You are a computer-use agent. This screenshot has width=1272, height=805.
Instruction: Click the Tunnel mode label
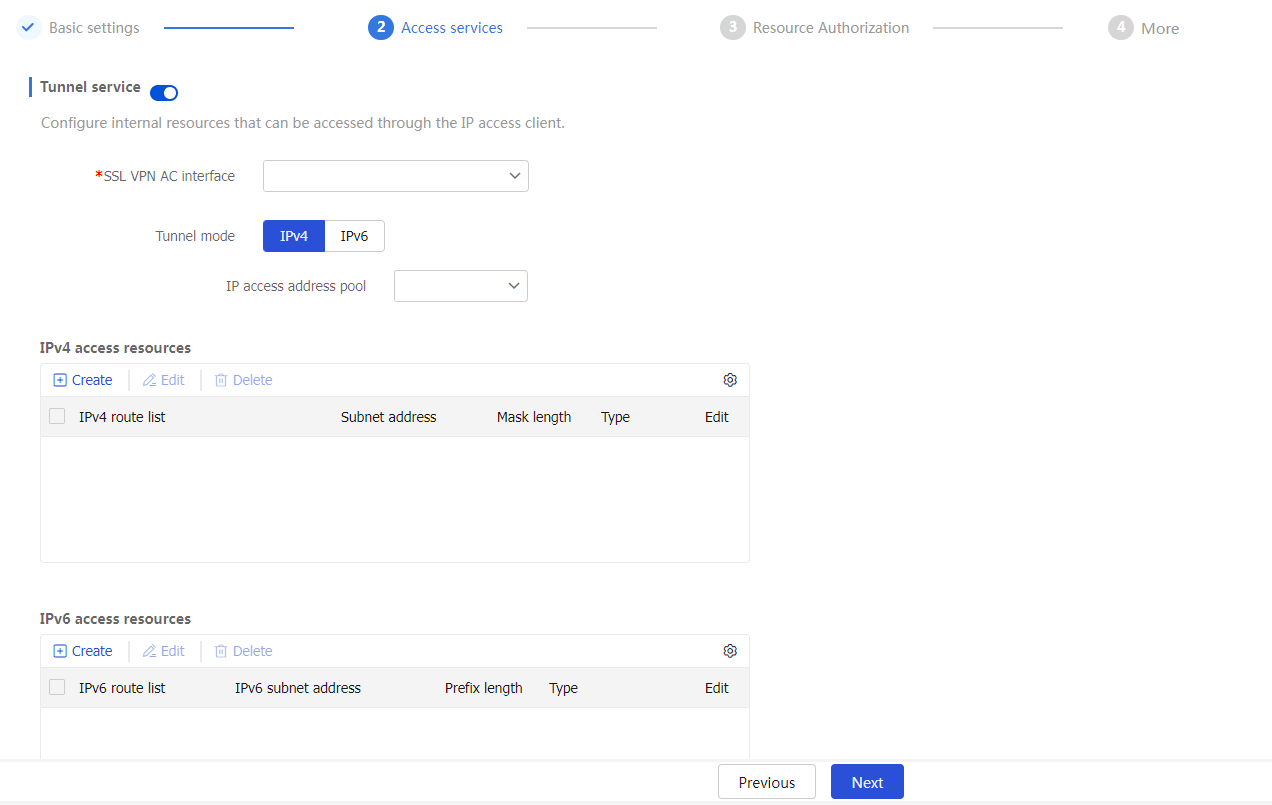coord(195,236)
